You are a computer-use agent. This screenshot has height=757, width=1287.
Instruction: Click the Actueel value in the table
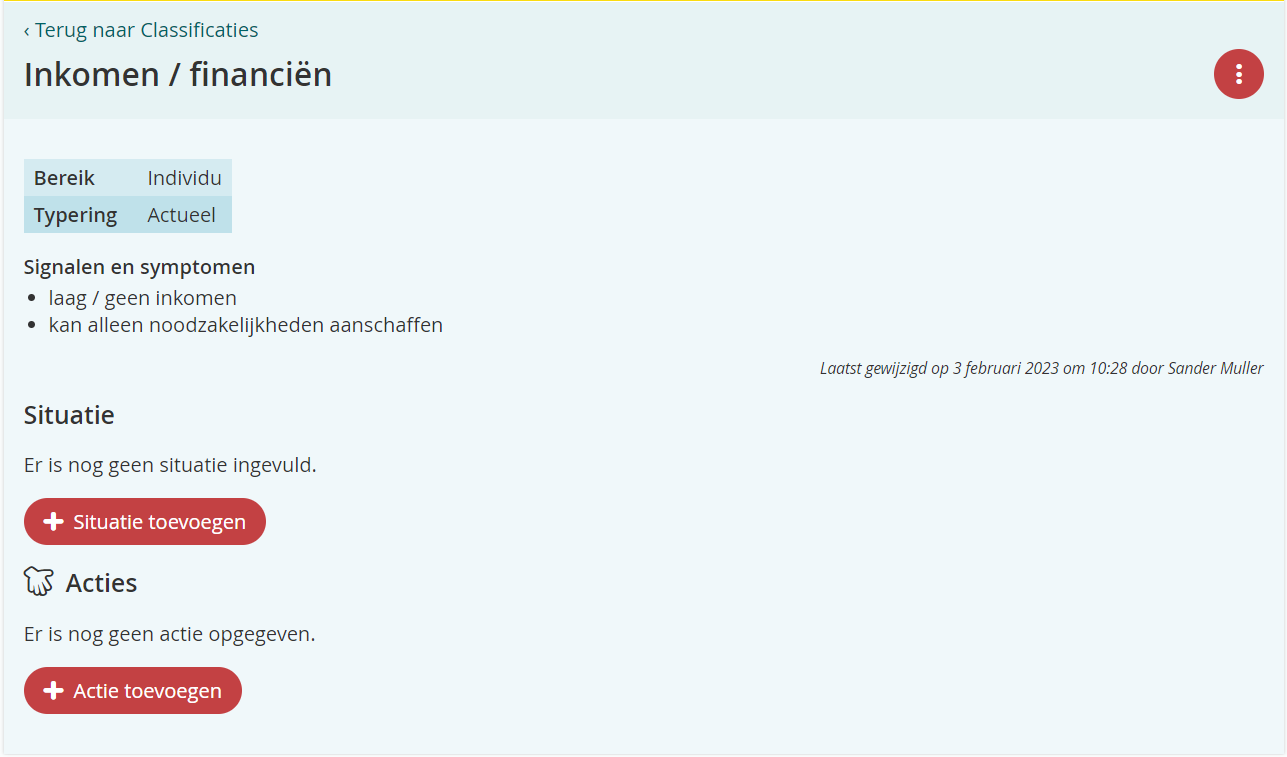click(181, 215)
